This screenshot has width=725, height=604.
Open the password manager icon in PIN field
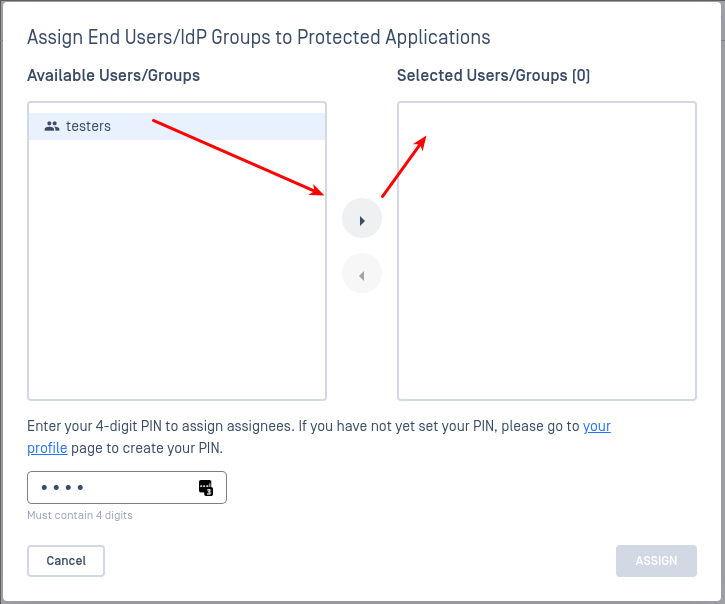206,487
